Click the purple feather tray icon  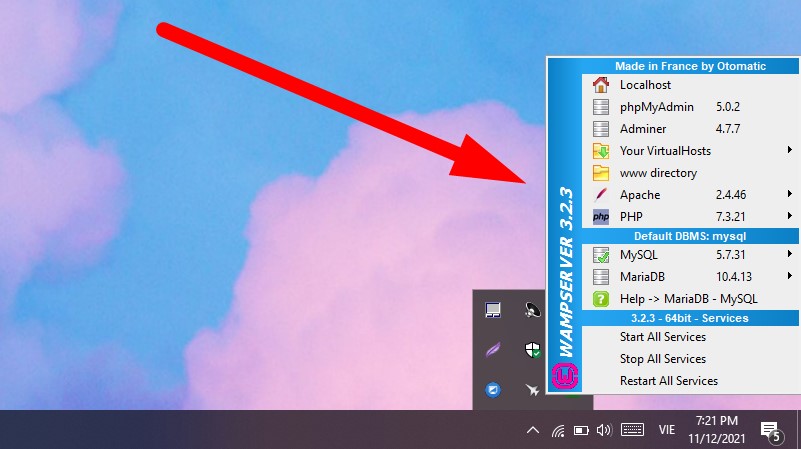tap(493, 350)
